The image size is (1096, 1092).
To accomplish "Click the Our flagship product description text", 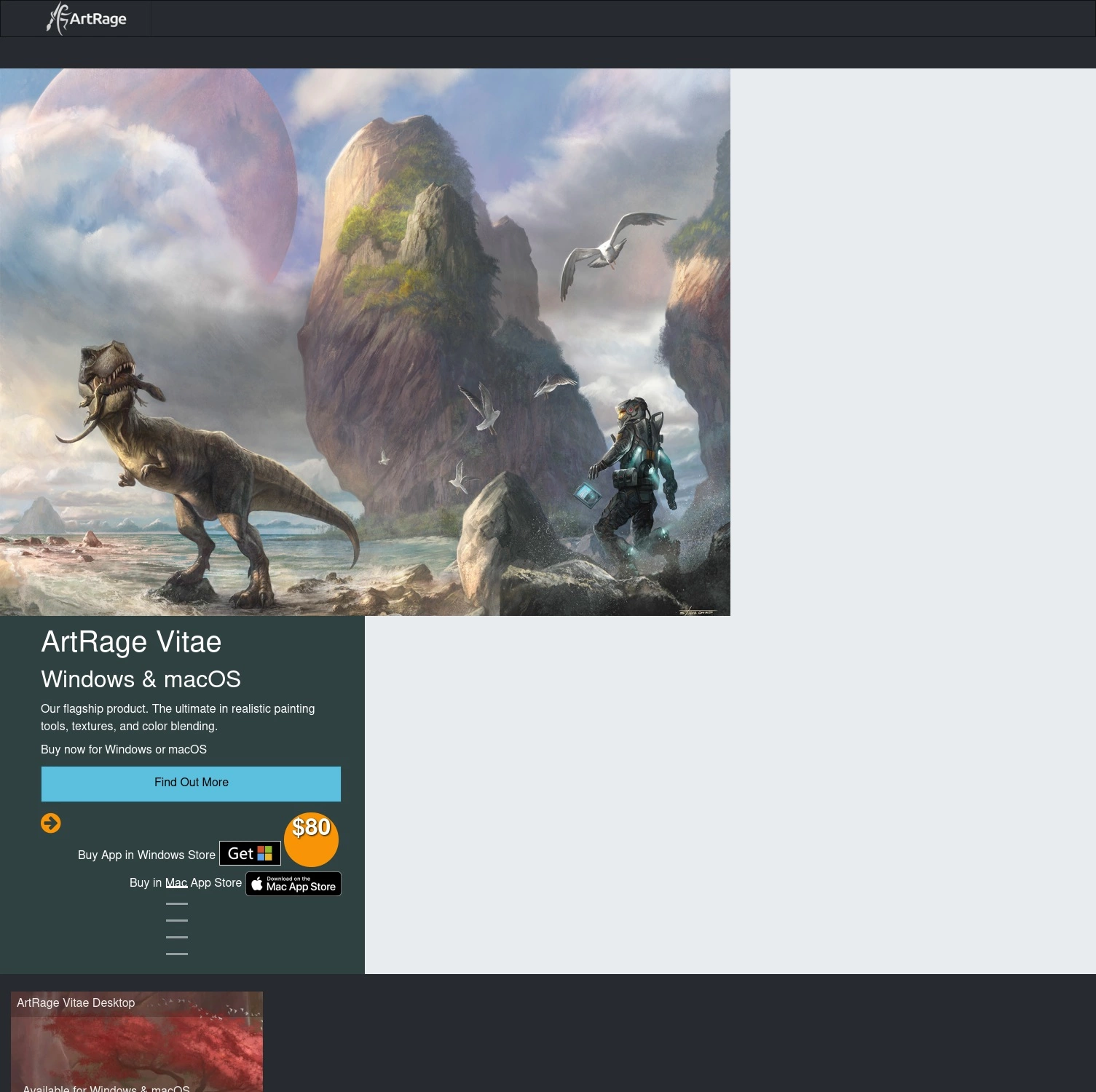I will 179,717.
